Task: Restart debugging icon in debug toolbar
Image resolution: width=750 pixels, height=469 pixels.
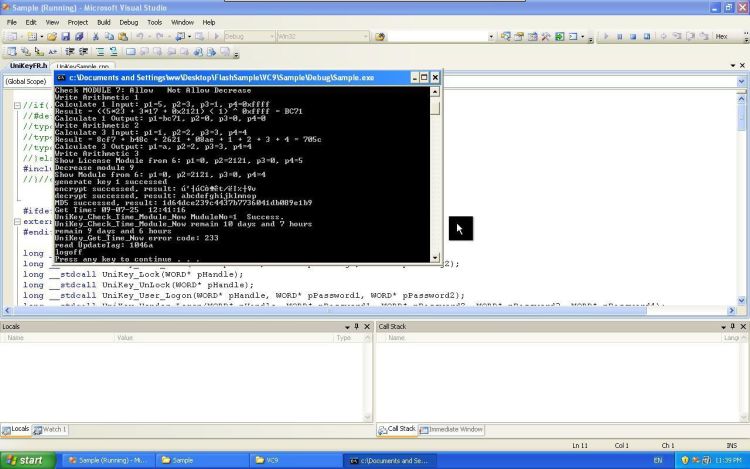Action: [647, 36]
